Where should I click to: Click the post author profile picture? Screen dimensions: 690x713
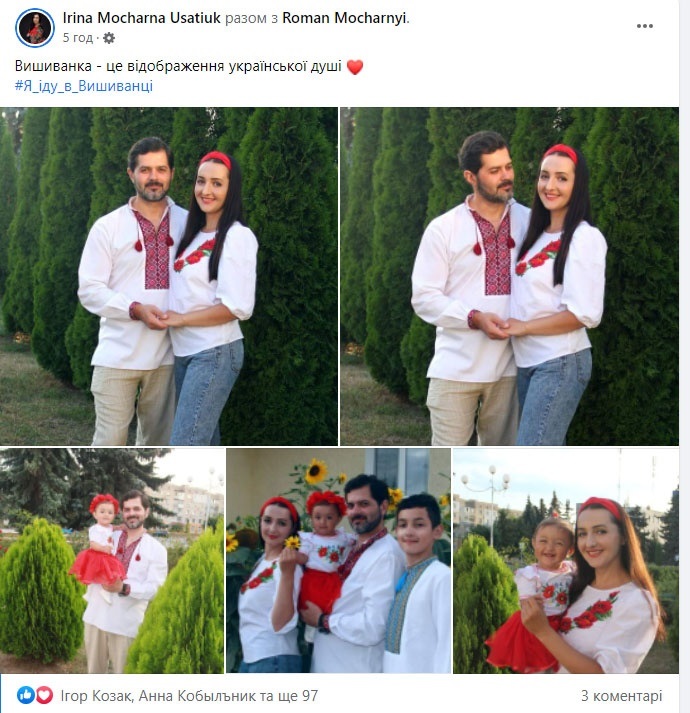35,27
